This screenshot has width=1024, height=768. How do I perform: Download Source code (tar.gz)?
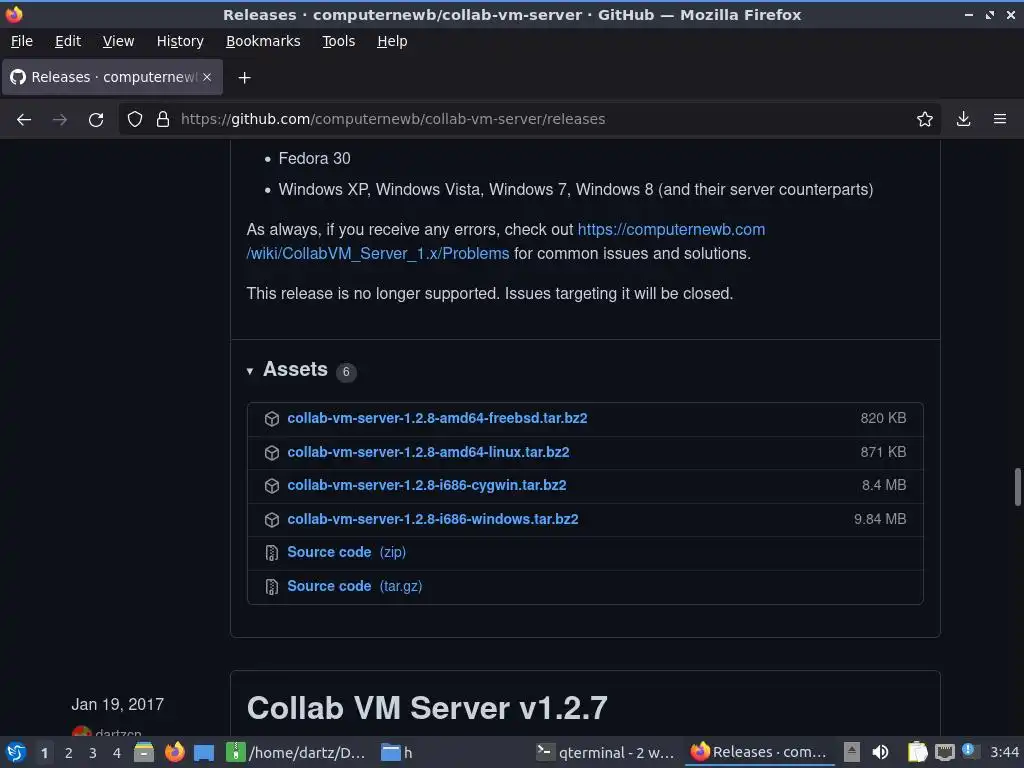pos(355,586)
